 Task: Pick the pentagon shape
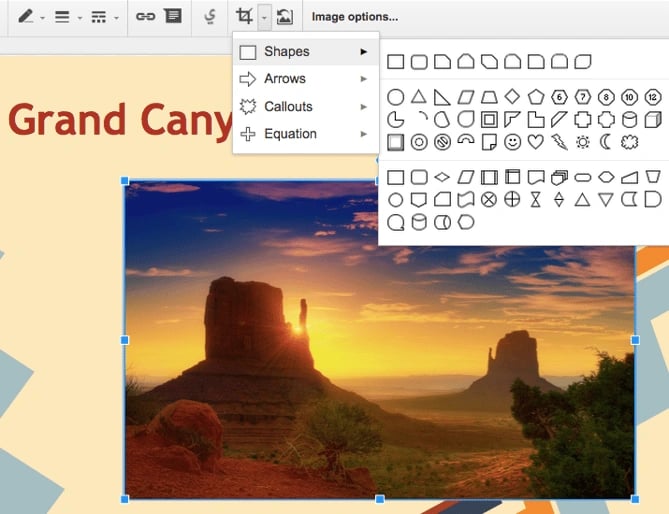pyautogui.click(x=535, y=97)
